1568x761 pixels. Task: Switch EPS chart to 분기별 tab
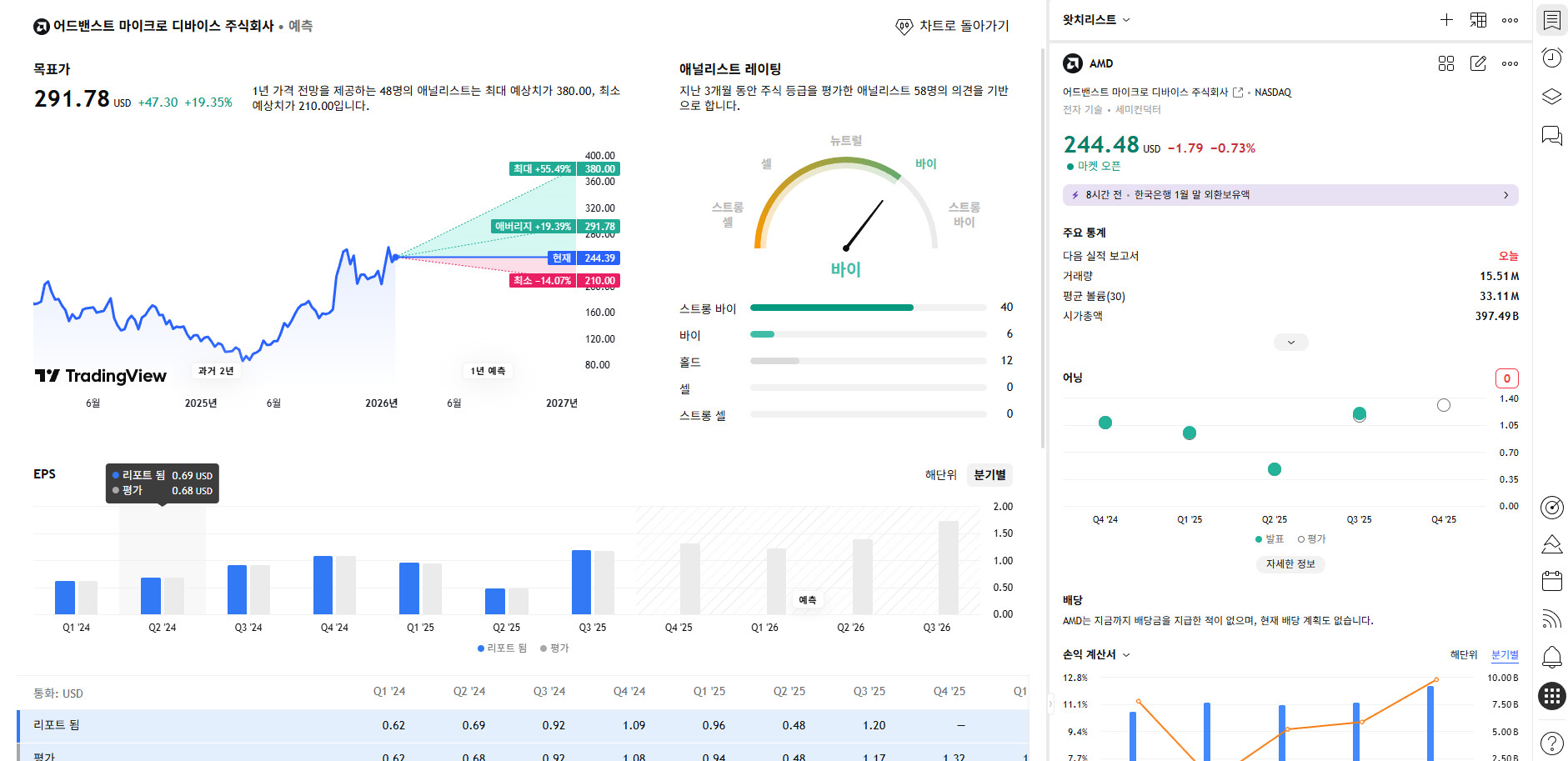989,475
